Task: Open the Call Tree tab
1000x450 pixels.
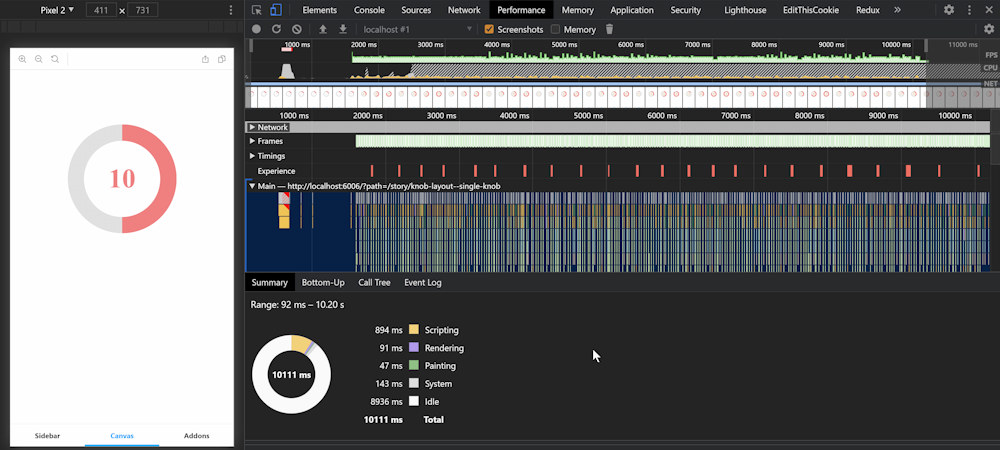Action: [x=374, y=282]
